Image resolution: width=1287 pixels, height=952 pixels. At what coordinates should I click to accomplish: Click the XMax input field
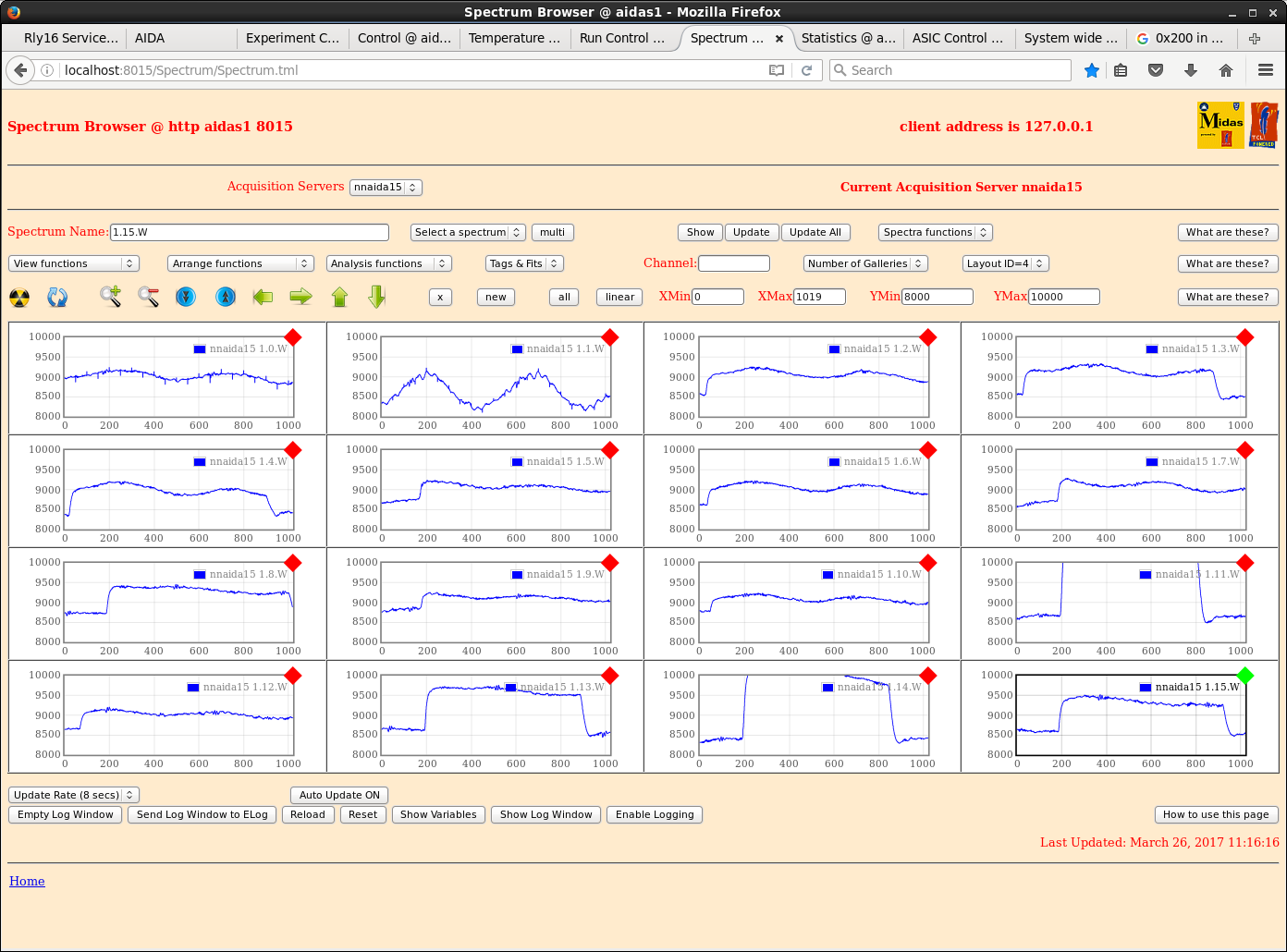820,297
